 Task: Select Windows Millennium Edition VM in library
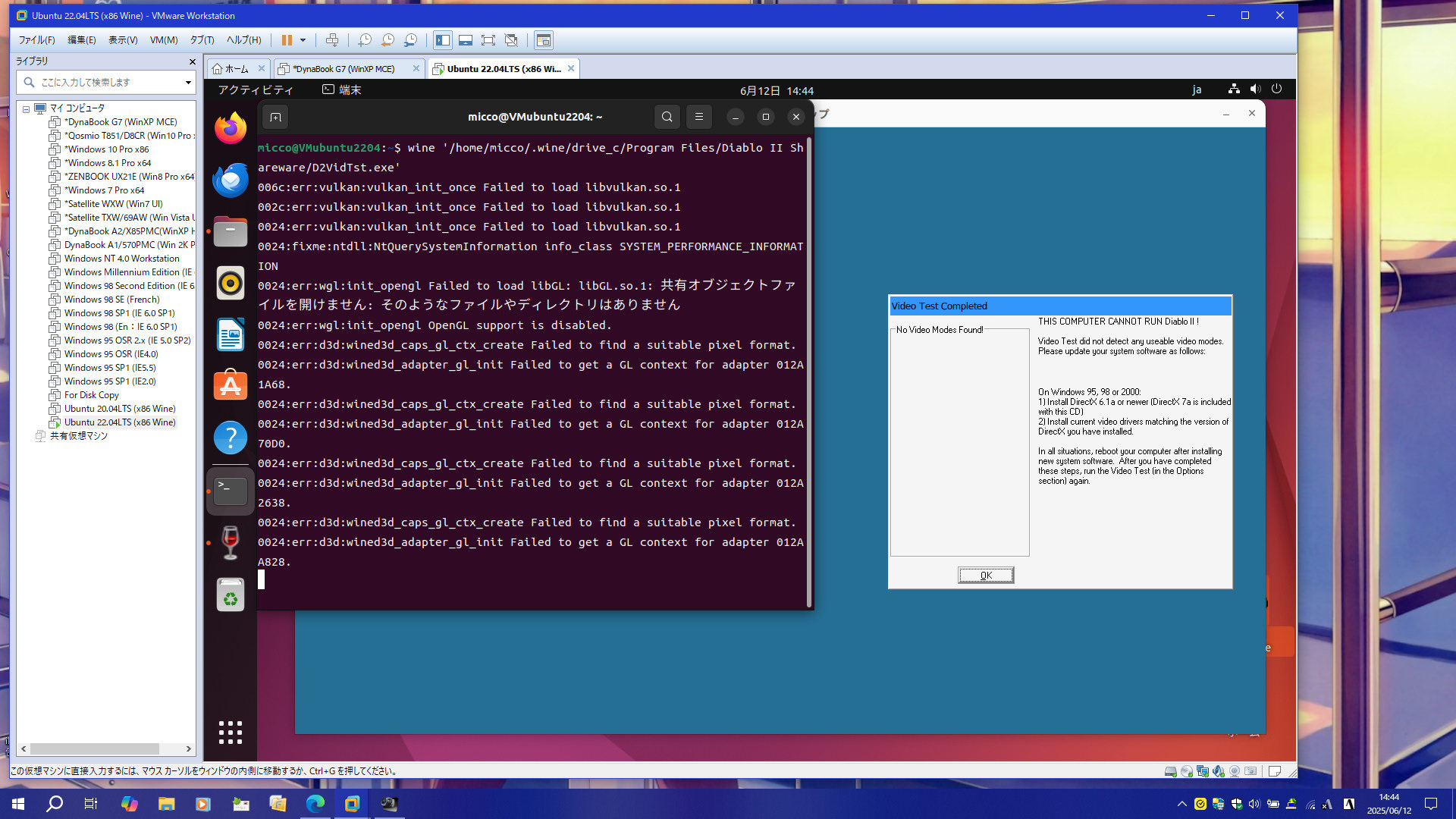click(x=121, y=272)
